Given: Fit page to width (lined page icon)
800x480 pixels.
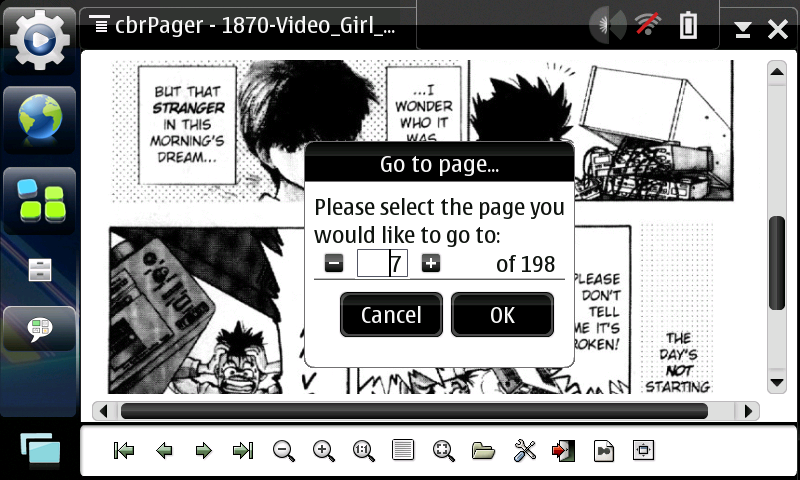Looking at the screenshot, I should tap(403, 450).
